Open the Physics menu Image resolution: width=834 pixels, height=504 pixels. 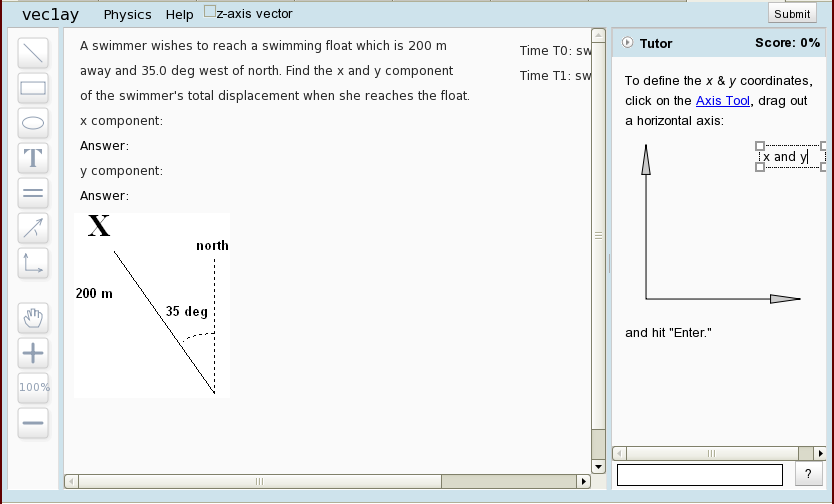pyautogui.click(x=127, y=15)
